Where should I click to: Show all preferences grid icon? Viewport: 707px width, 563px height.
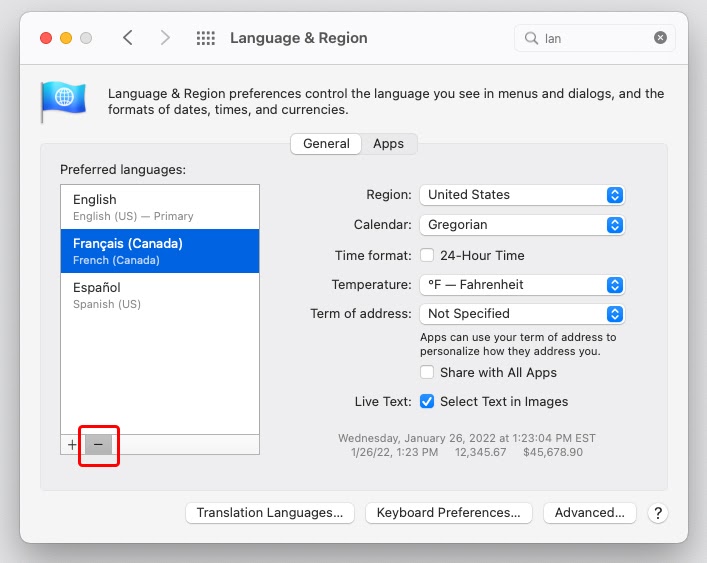(x=206, y=38)
